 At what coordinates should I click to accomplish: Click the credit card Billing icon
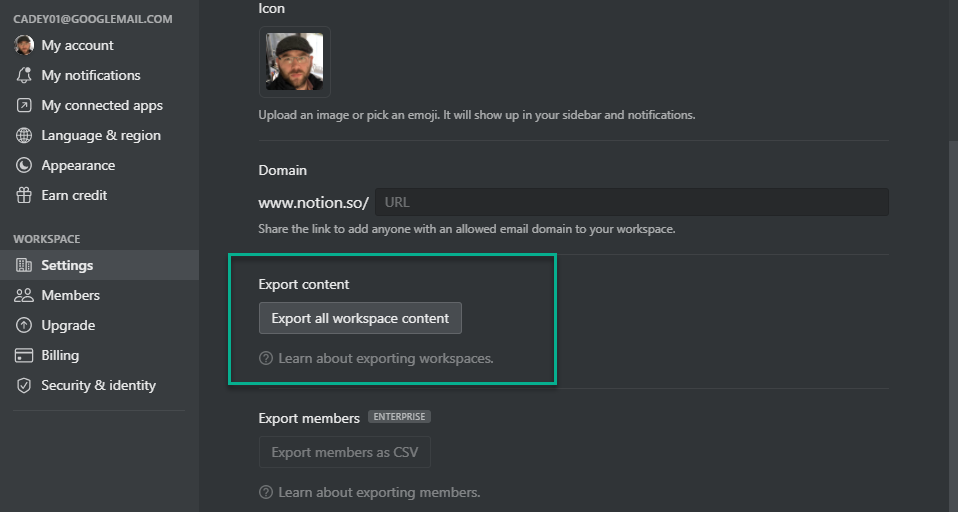(24, 355)
